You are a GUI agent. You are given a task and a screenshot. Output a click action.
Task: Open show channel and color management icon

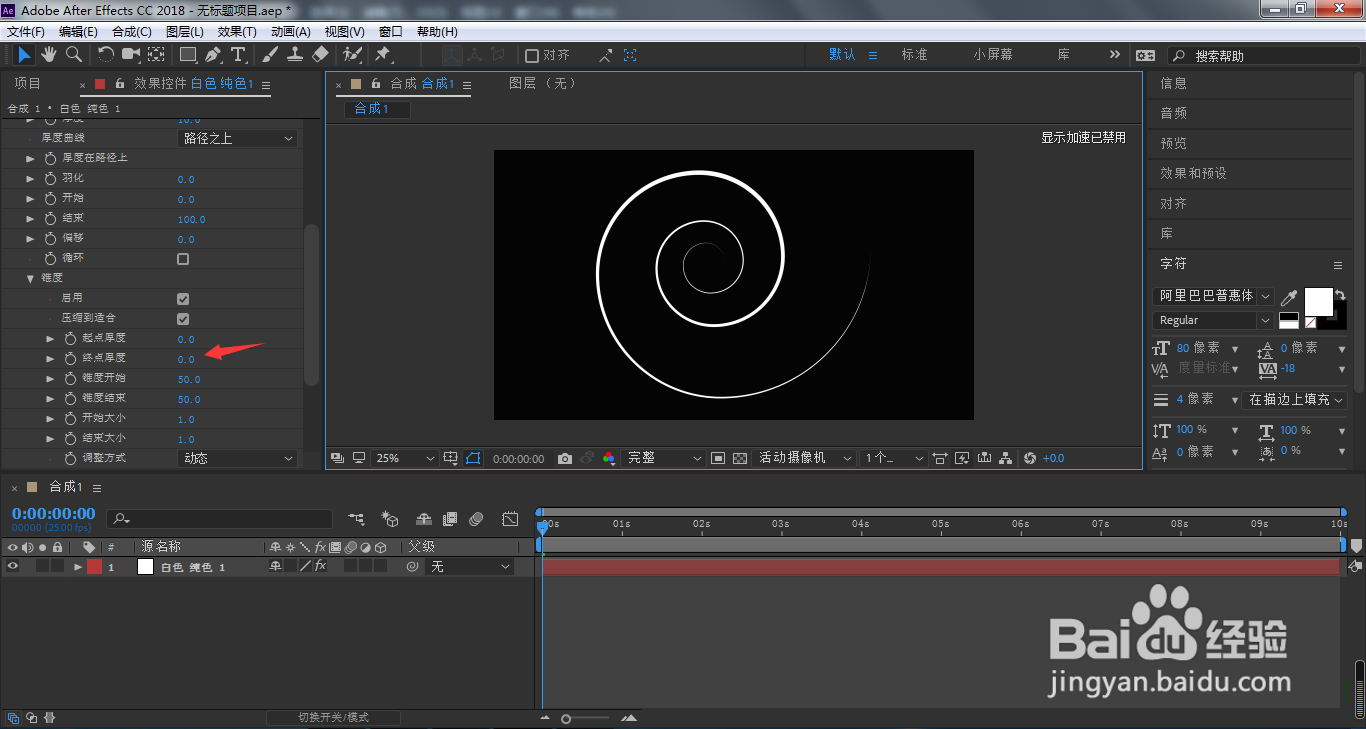point(609,458)
